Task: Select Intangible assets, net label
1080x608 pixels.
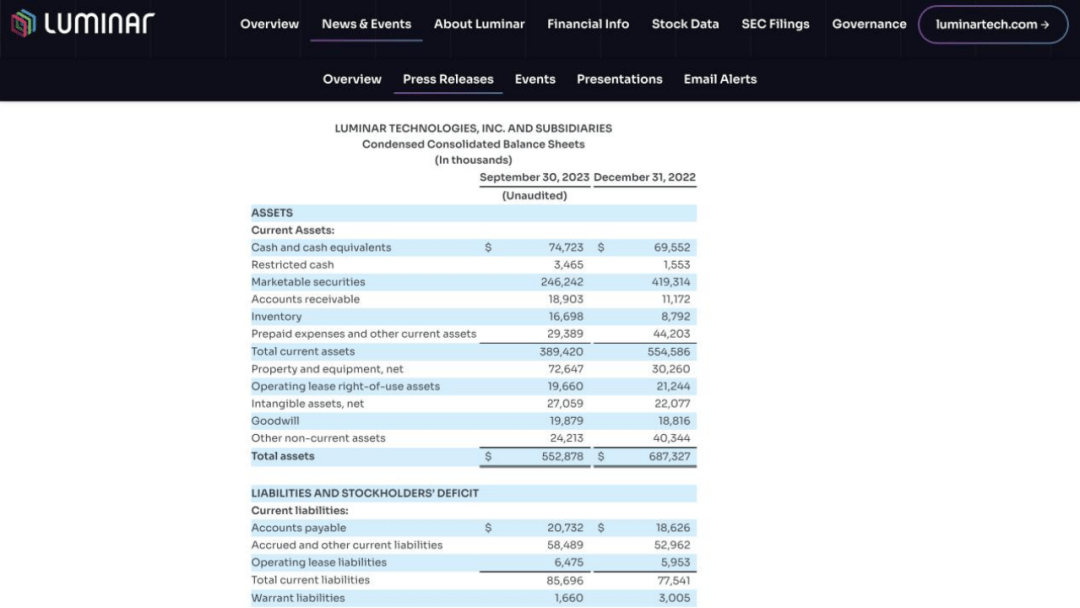Action: coord(307,403)
